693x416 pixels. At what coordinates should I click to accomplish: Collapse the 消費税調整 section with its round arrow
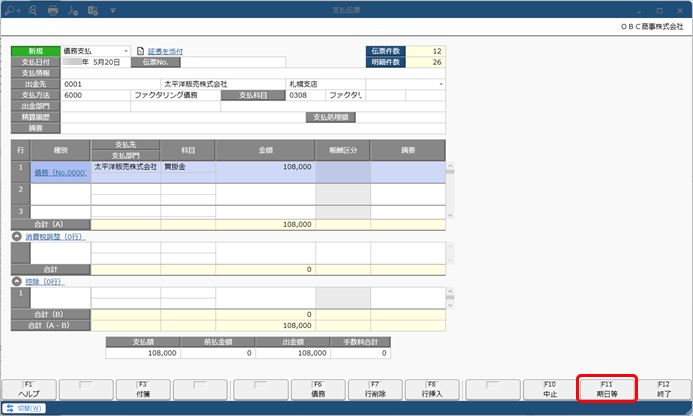[x=17, y=237]
